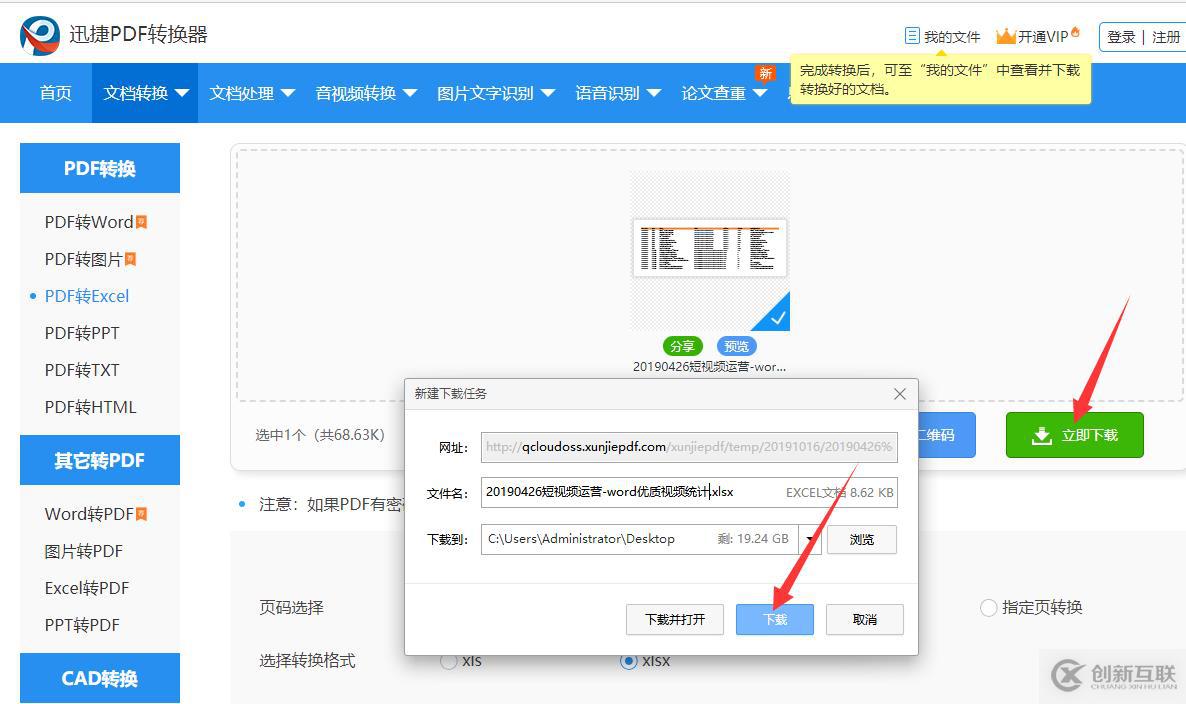Open PDF转PPT in sidebar

tap(82, 333)
